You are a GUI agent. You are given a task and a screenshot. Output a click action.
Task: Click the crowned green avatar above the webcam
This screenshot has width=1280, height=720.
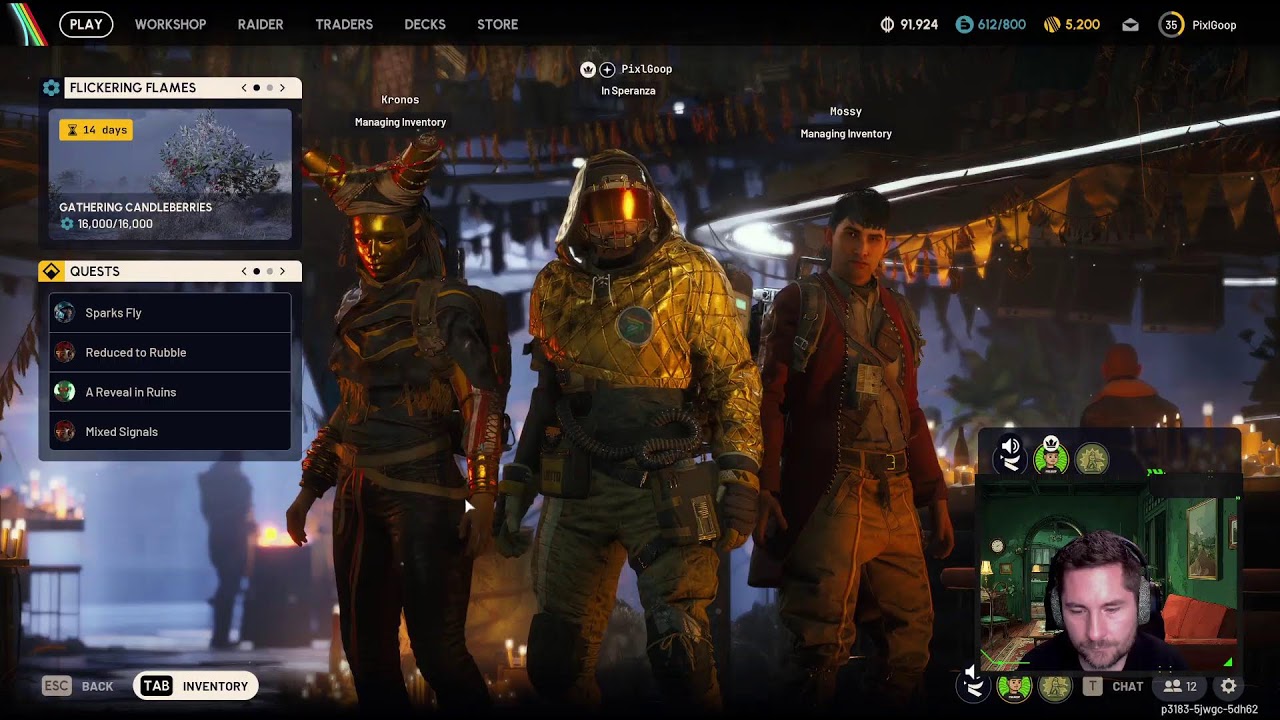[x=1051, y=457]
